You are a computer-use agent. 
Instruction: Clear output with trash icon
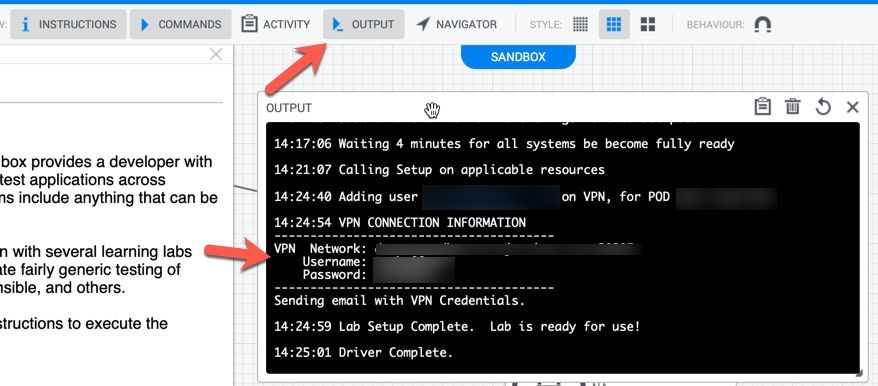pos(793,106)
